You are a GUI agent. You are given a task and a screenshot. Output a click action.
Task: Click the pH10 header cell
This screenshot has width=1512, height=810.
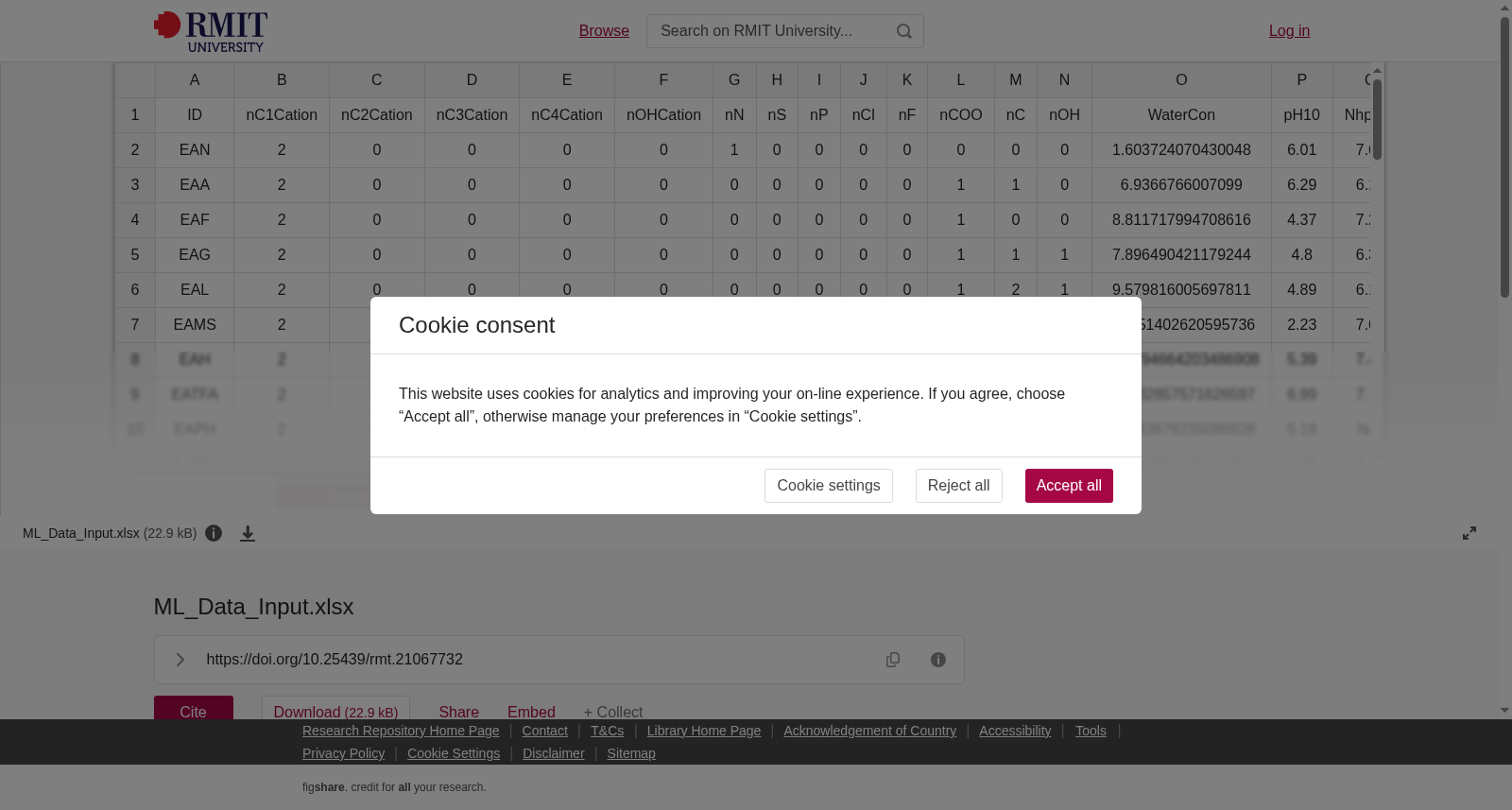coord(1301,115)
